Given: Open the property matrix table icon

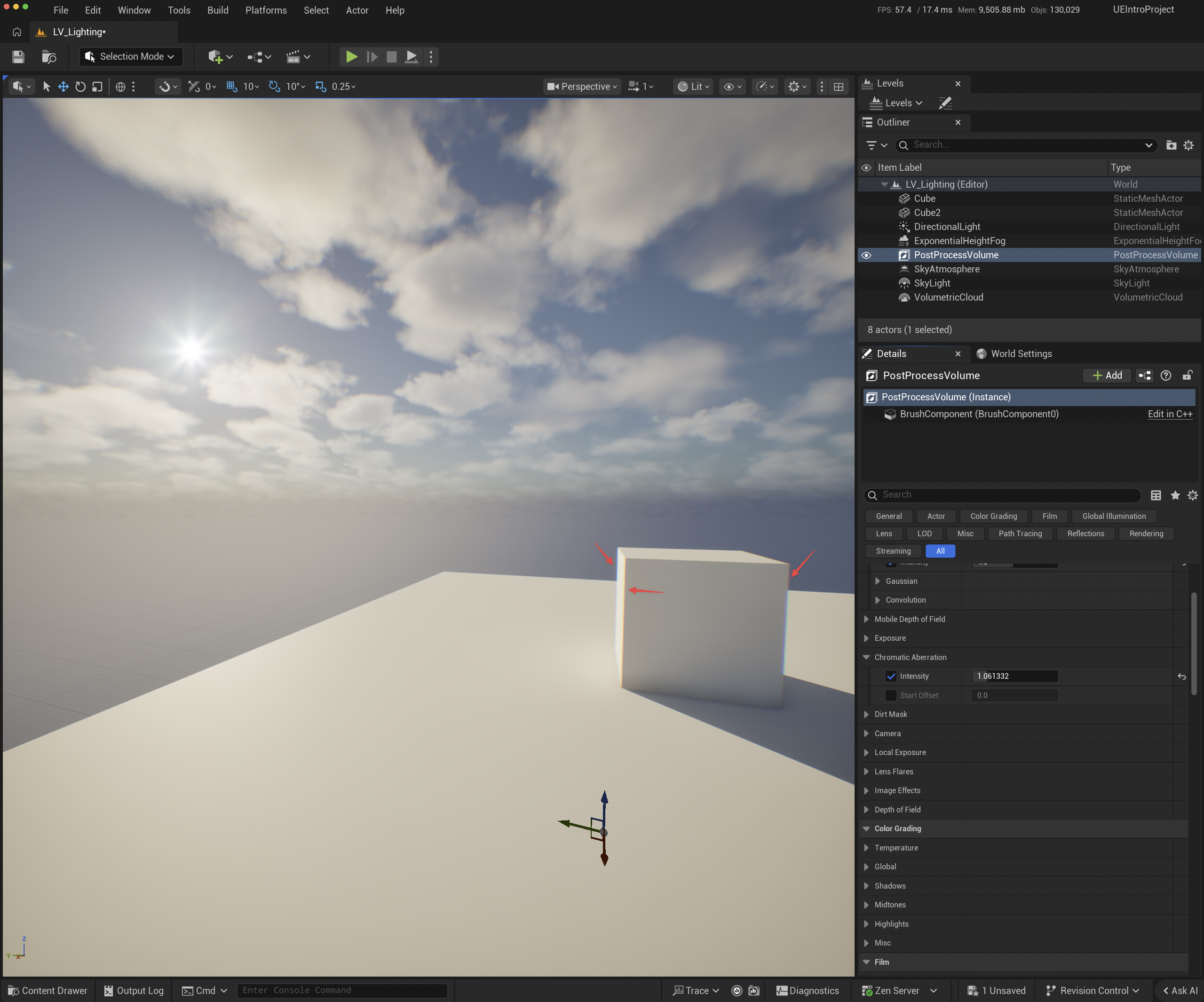Looking at the screenshot, I should [x=1156, y=495].
